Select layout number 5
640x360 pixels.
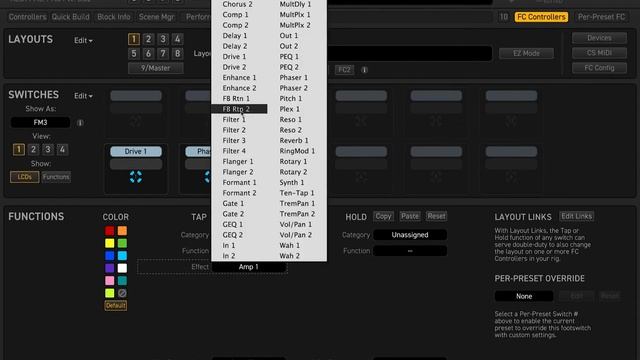pyautogui.click(x=133, y=53)
